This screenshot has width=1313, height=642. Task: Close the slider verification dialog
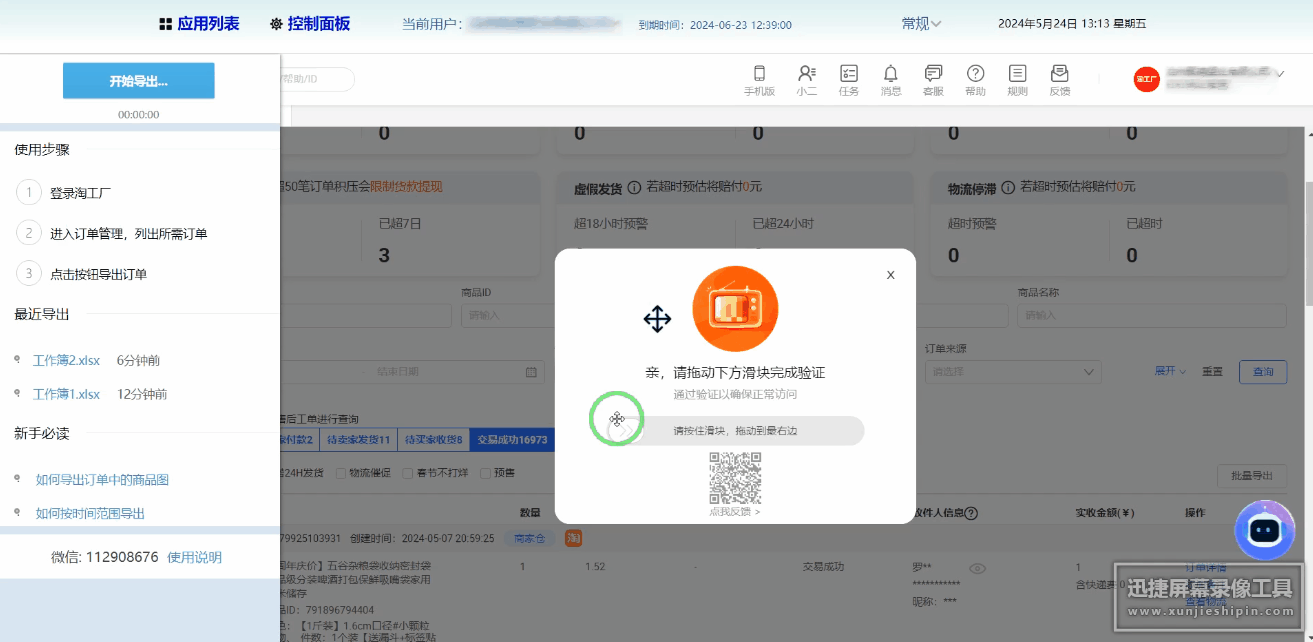pyautogui.click(x=890, y=275)
